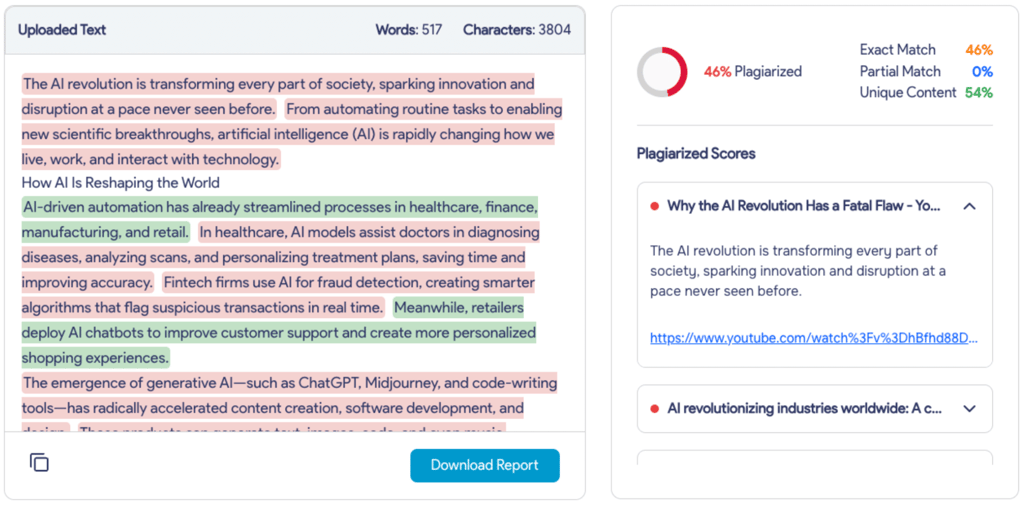Expand the 'AI revolutionizing industries worldwide' card
Screen dimensions: 1024x509
[970, 409]
